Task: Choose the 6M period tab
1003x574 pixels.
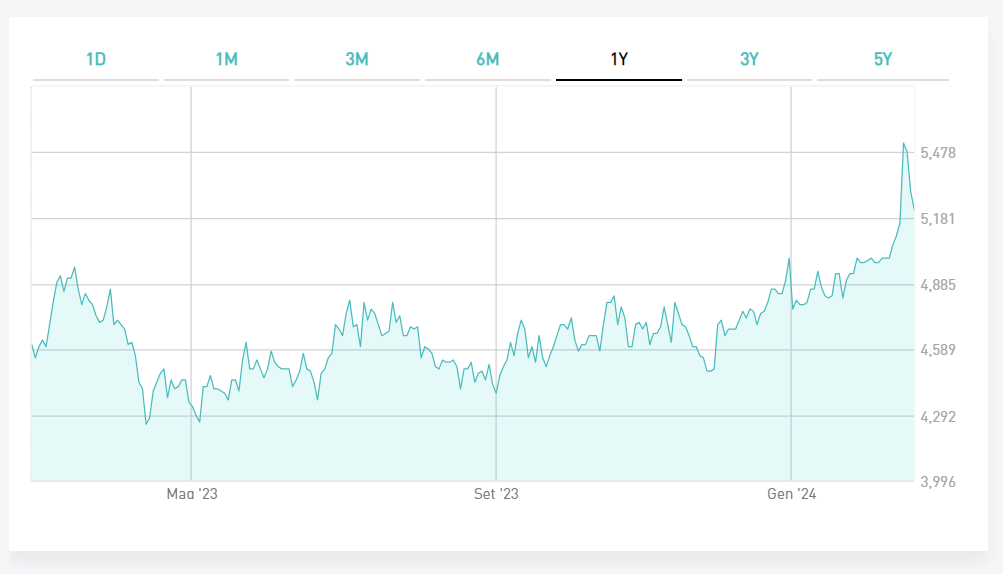Action: pyautogui.click(x=488, y=60)
